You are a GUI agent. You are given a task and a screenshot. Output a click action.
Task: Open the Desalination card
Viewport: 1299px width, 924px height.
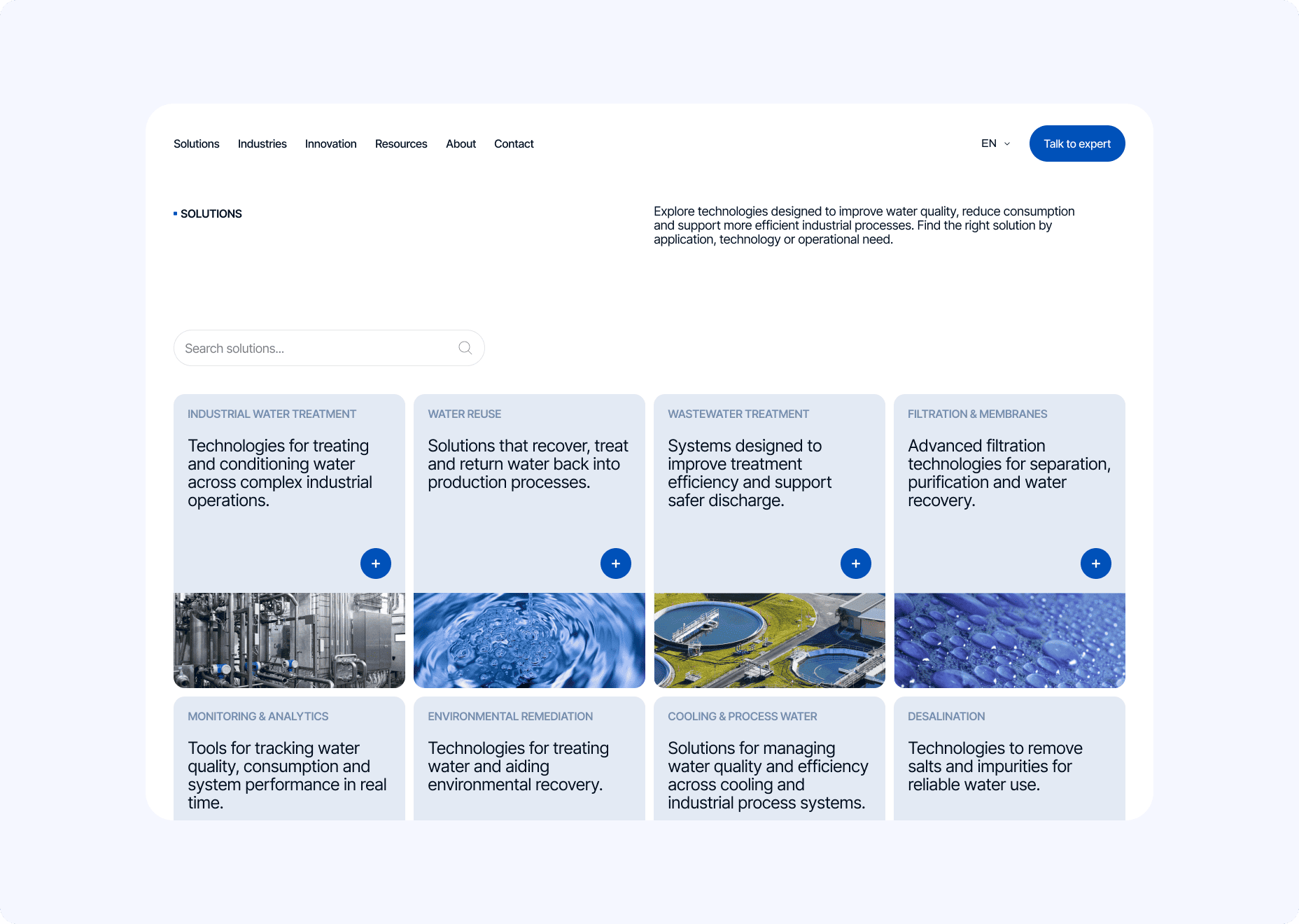1009,759
